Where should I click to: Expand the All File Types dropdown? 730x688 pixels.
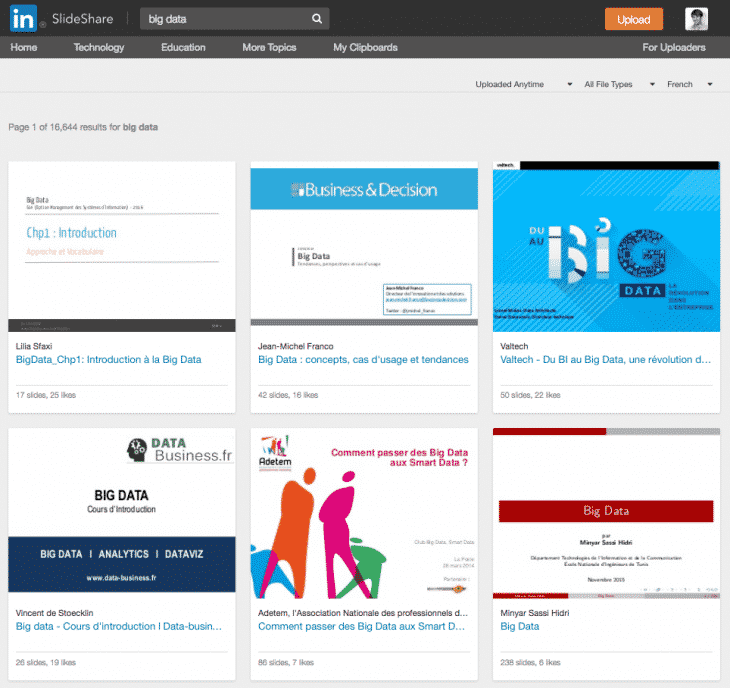coord(619,85)
